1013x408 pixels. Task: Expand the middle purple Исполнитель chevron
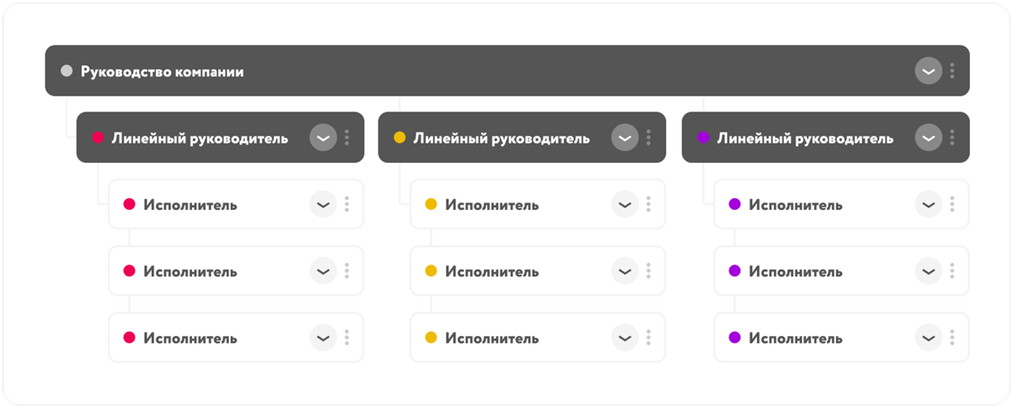point(928,271)
